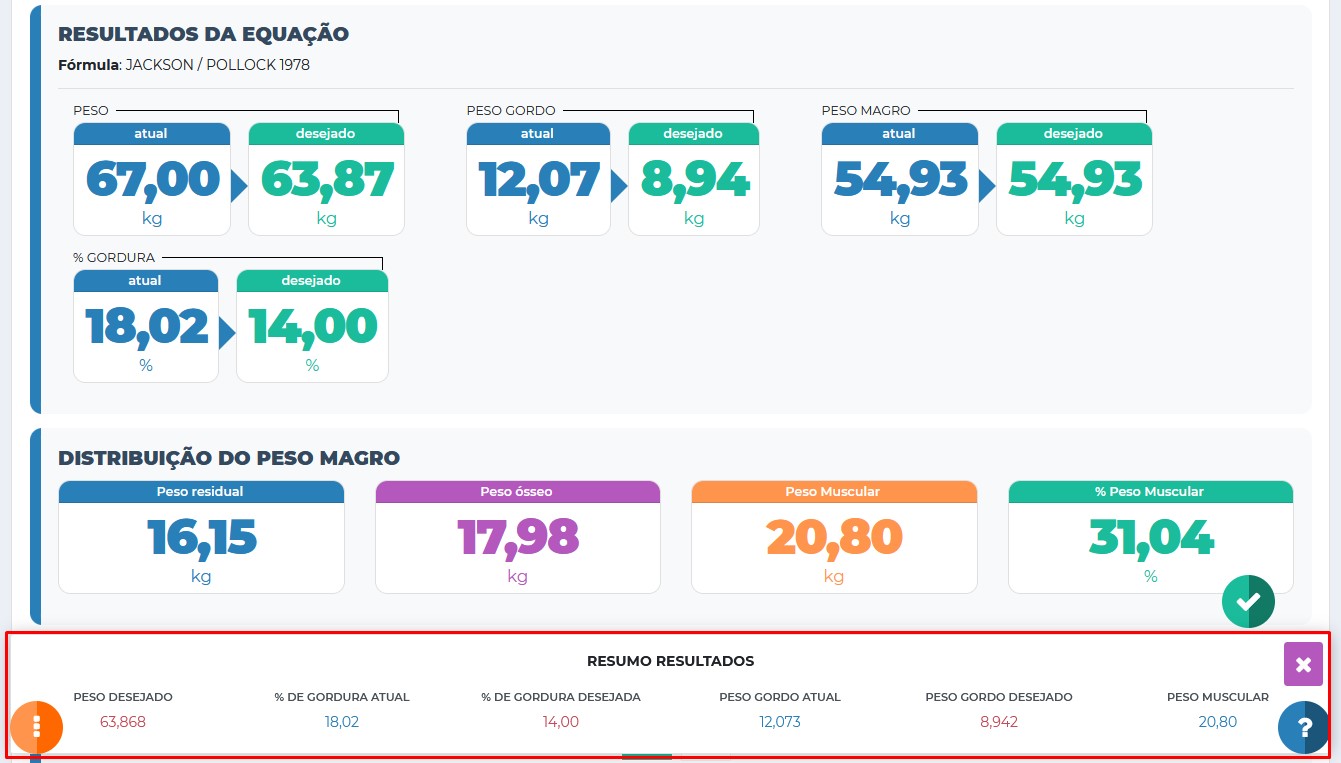
Task: Click the green checkmark confirm button
Action: point(1247,602)
